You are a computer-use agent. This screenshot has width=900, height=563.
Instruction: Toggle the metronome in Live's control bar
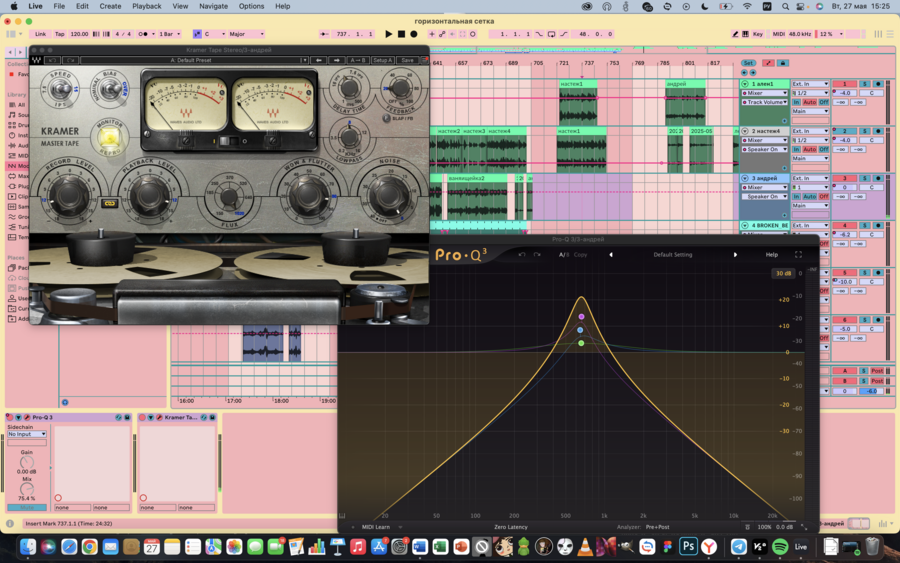tap(145, 34)
